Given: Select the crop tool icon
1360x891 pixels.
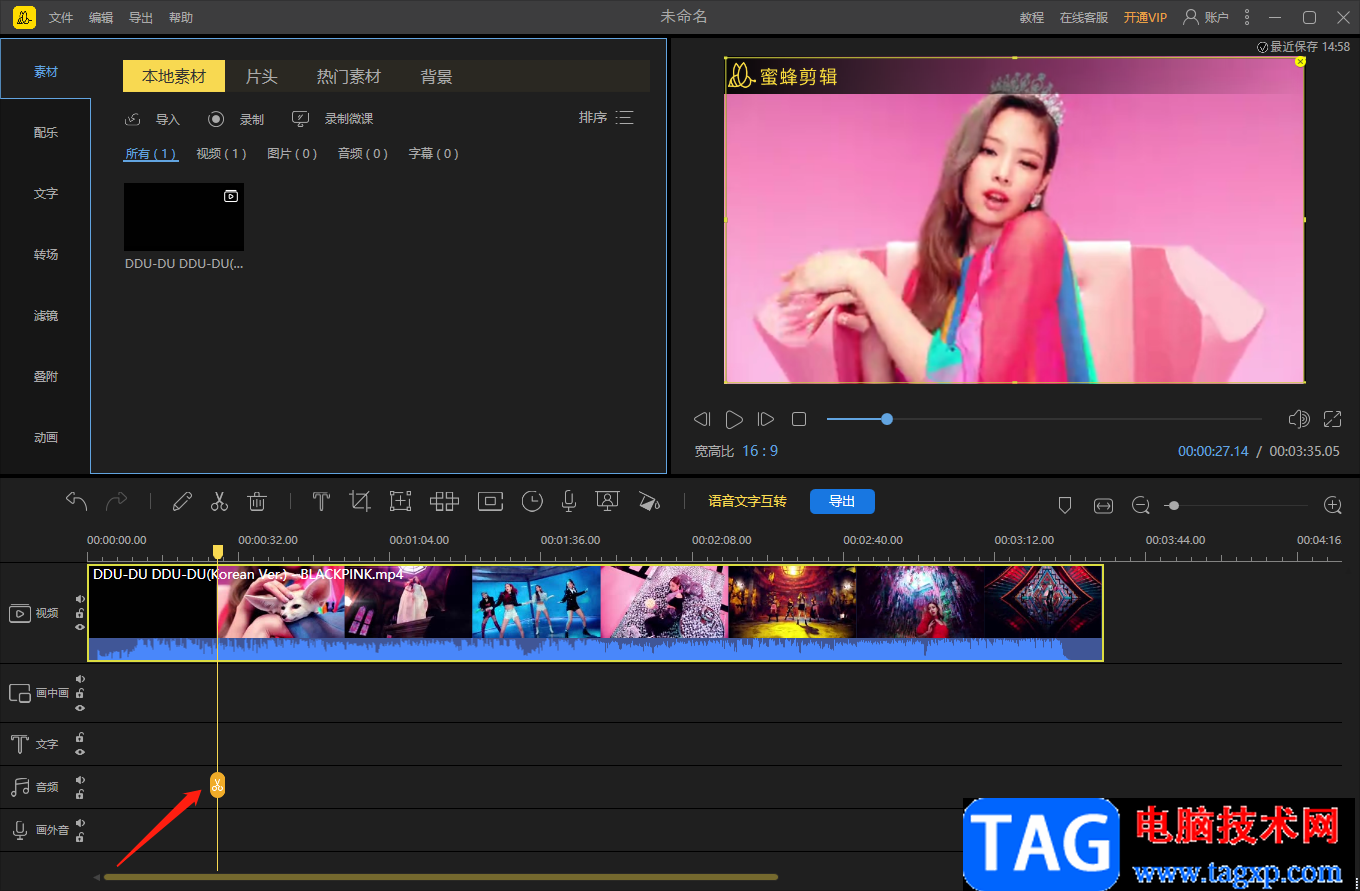Looking at the screenshot, I should pos(360,502).
